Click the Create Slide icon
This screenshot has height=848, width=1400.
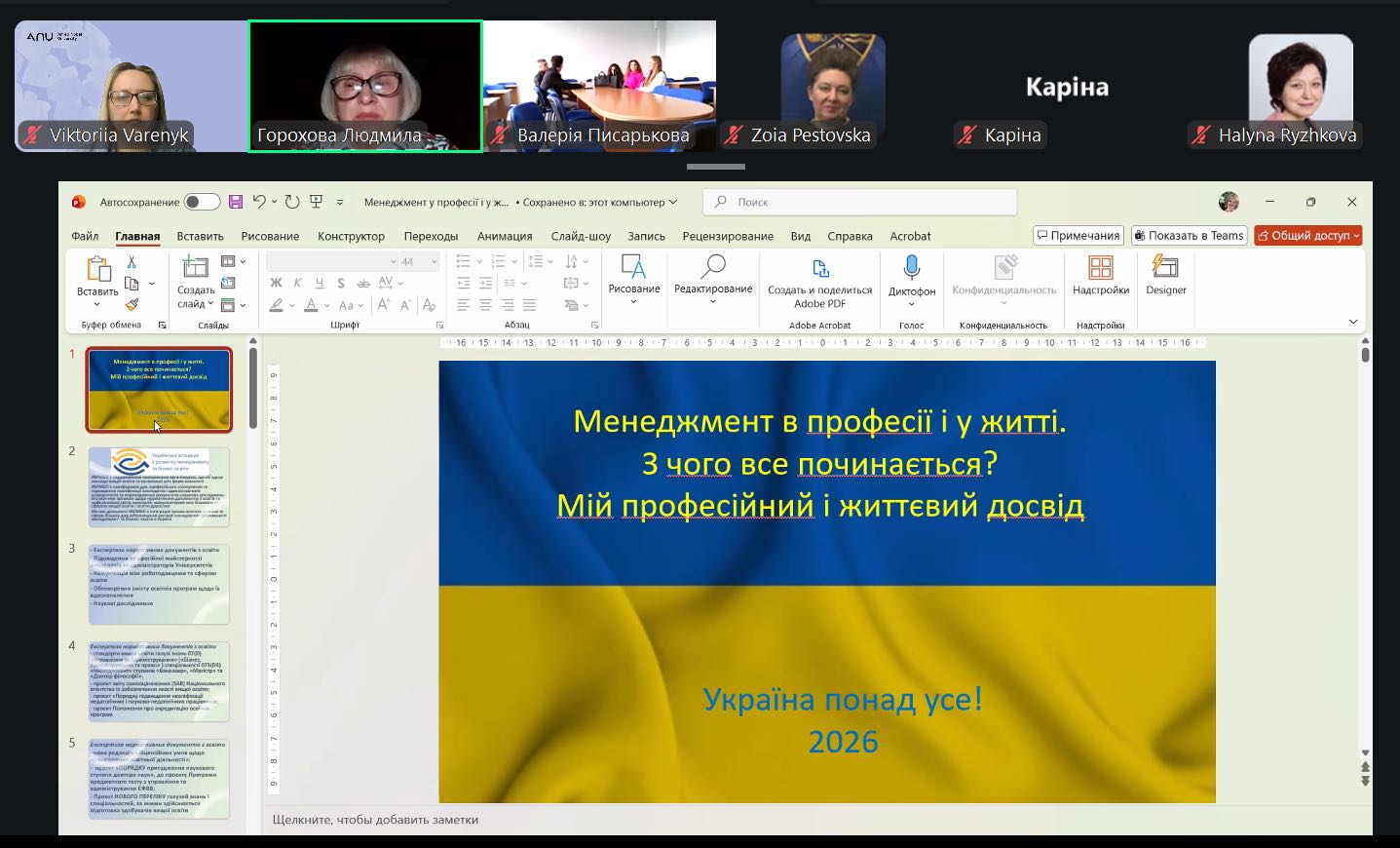point(196,266)
